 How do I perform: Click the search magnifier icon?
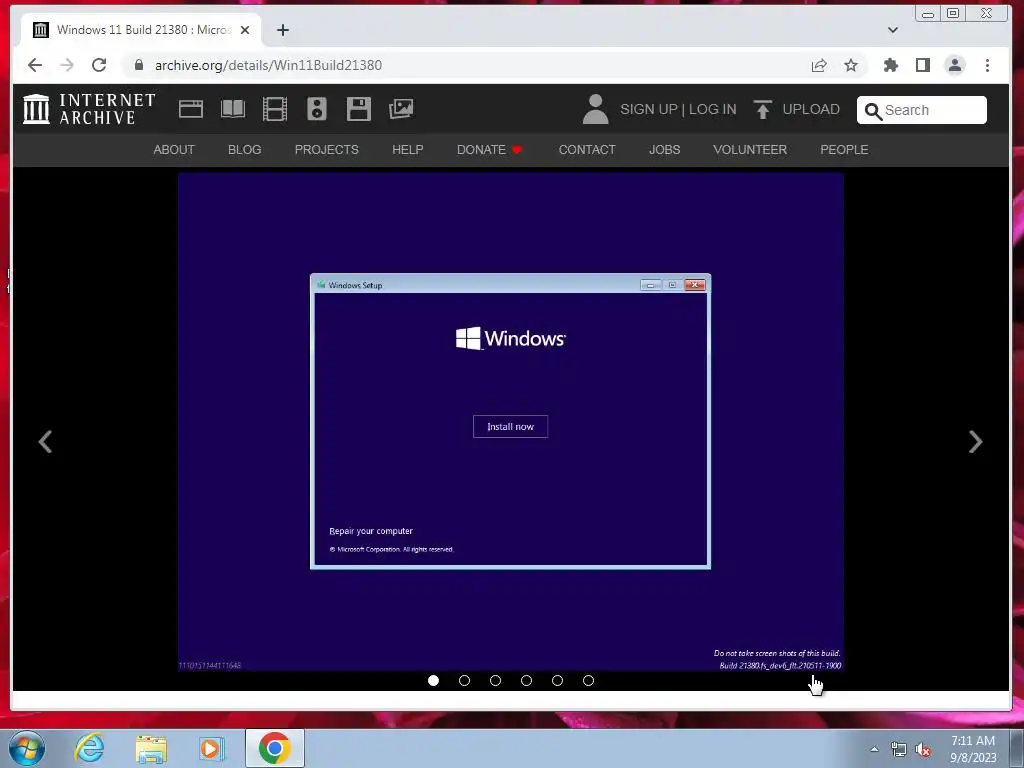(873, 111)
